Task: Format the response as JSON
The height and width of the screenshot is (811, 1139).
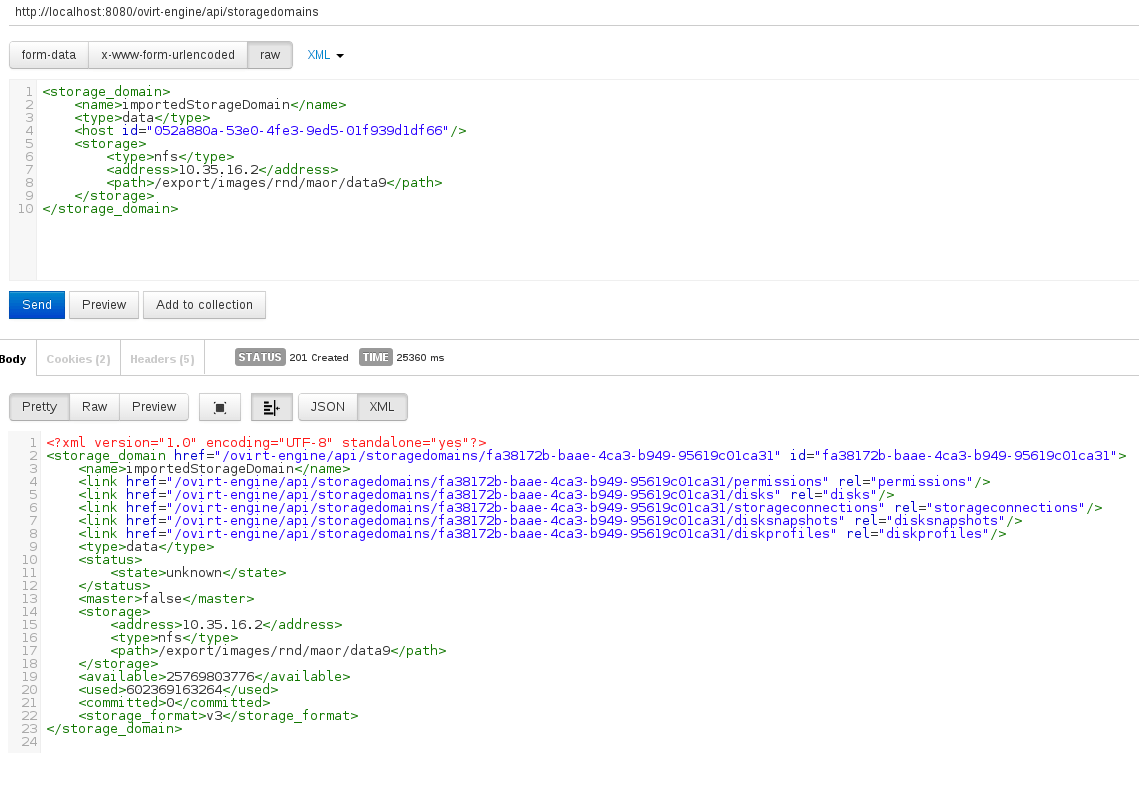Action: point(328,407)
